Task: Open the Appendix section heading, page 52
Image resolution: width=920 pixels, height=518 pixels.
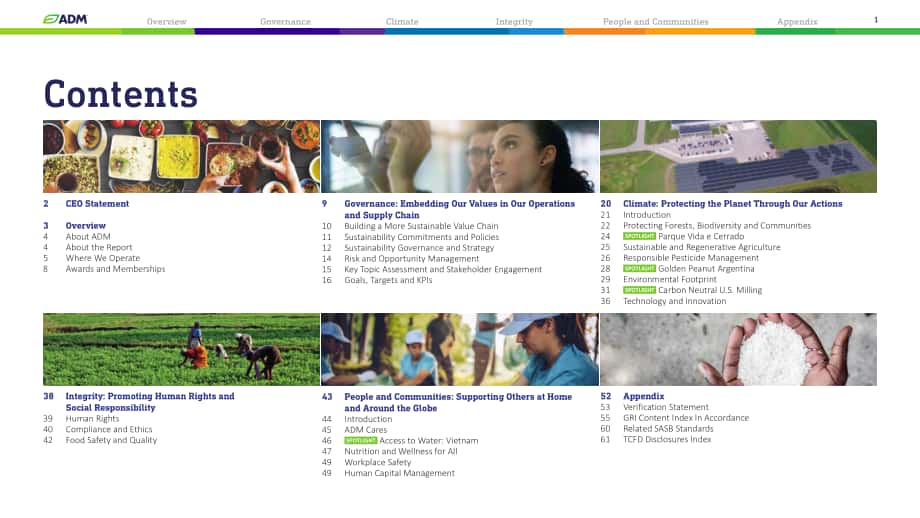Action: click(x=643, y=396)
